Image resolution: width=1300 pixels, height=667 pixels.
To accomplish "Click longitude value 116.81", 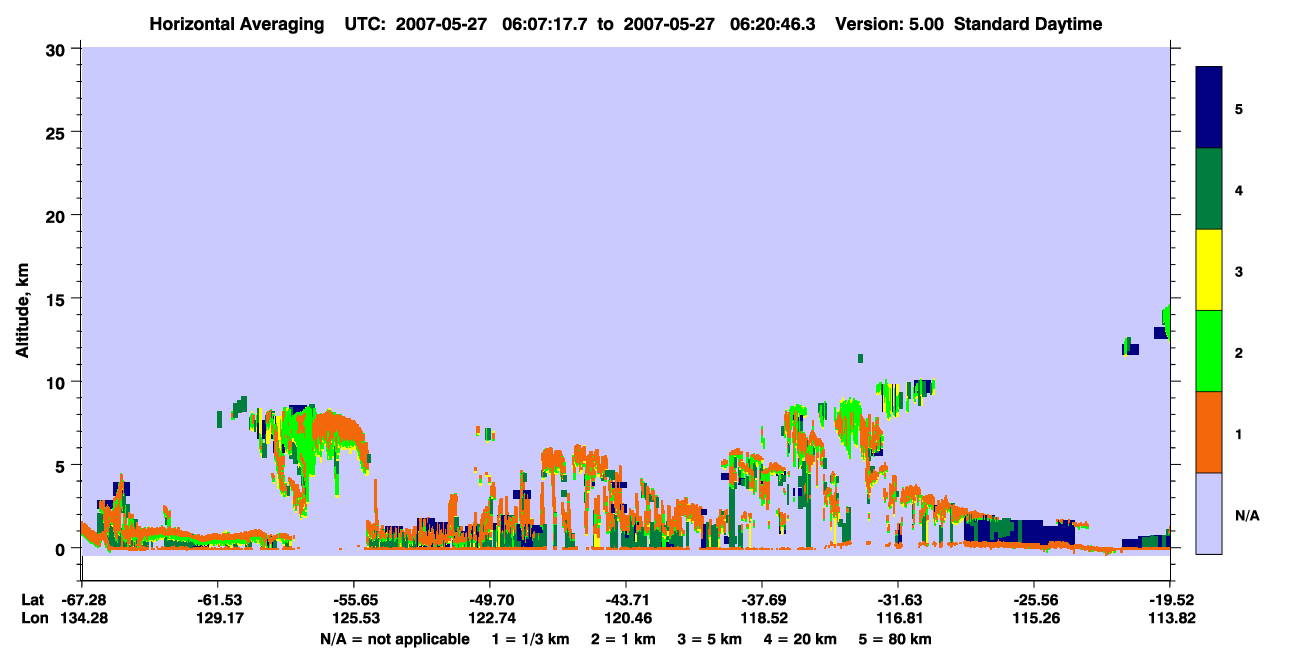I will point(898,618).
